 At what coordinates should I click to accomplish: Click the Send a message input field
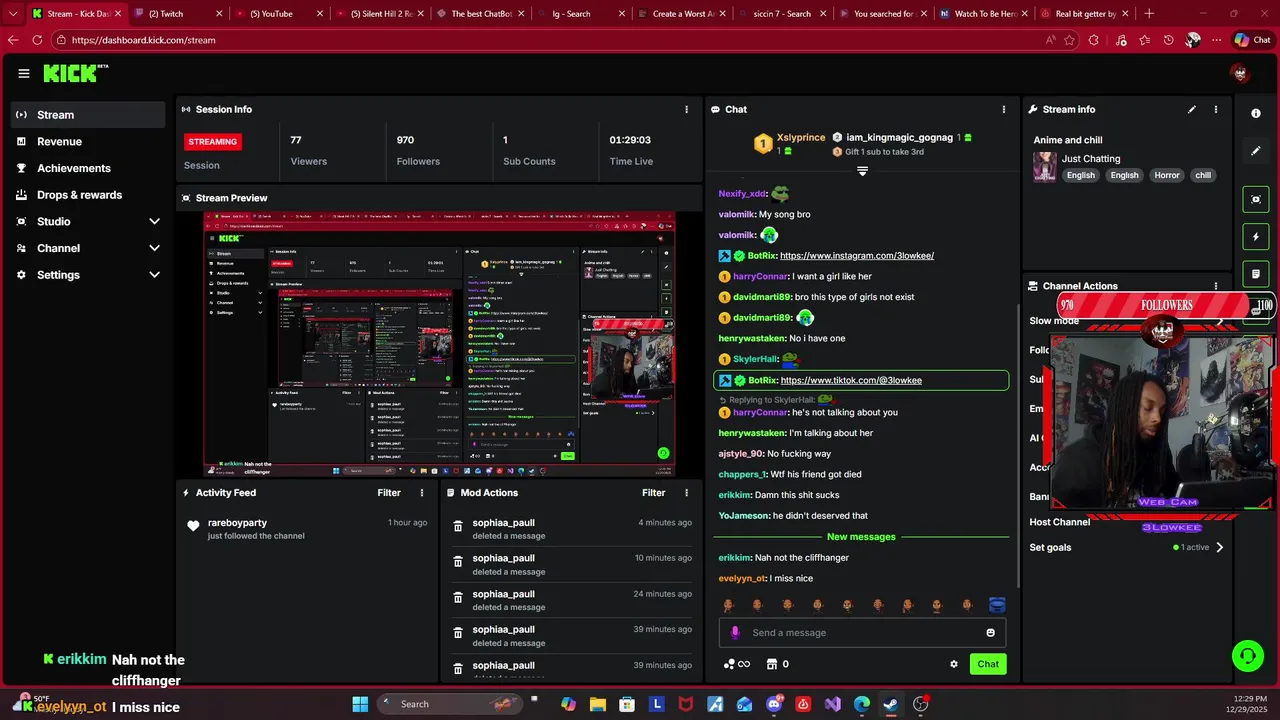862,633
